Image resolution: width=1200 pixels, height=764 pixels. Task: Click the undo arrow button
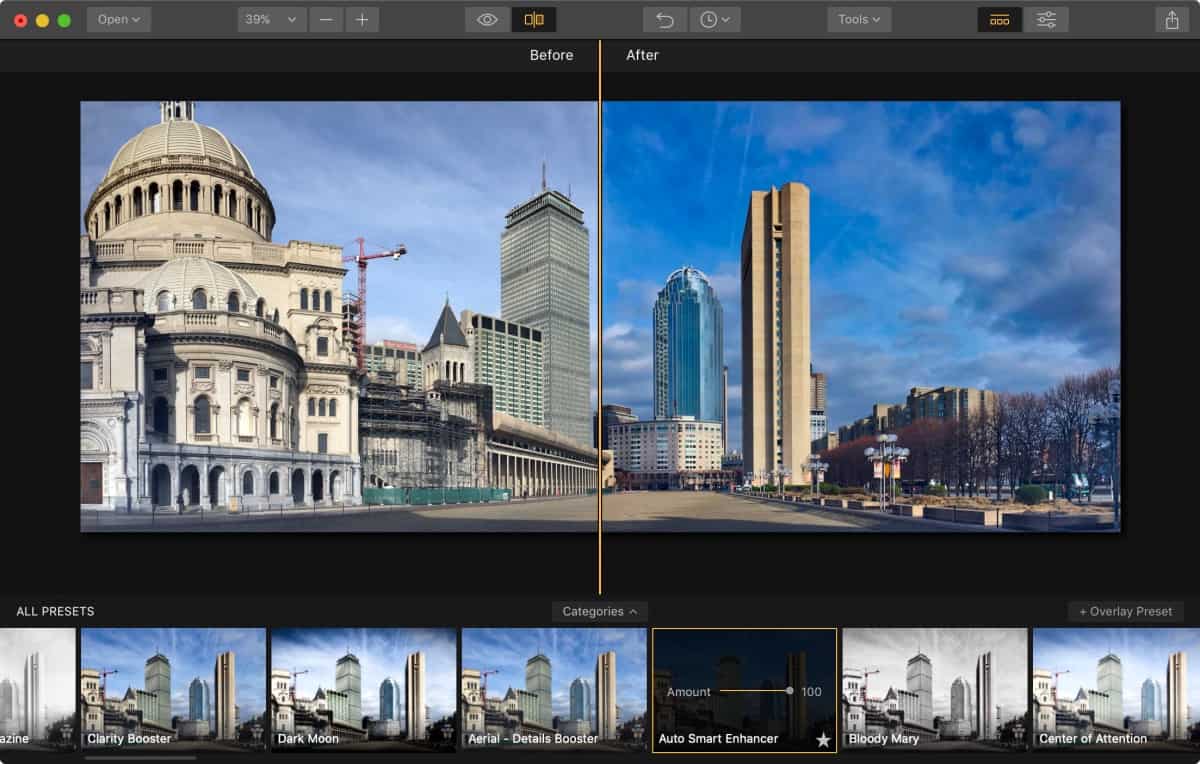coord(665,19)
